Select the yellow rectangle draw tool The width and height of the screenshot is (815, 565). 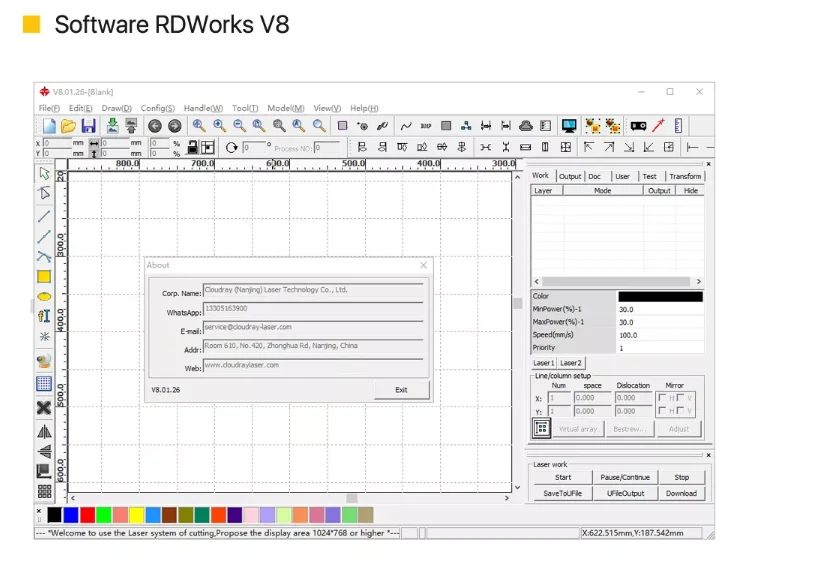click(44, 277)
